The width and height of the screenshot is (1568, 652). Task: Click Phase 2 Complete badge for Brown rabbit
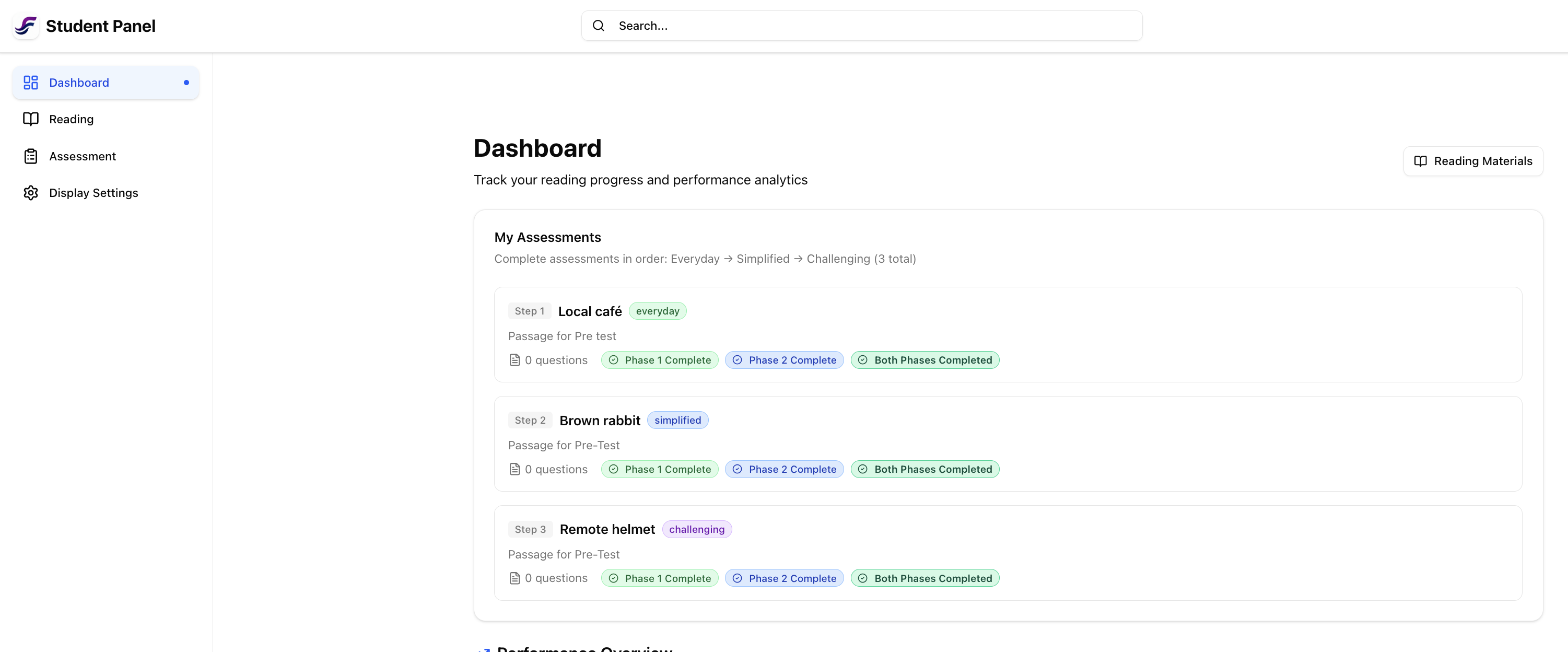pos(784,469)
